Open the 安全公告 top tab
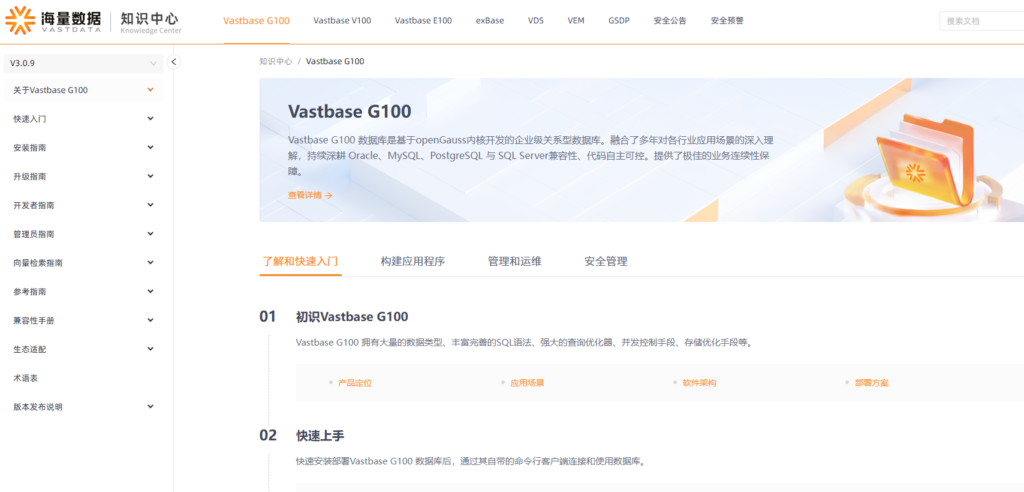 [x=670, y=20]
